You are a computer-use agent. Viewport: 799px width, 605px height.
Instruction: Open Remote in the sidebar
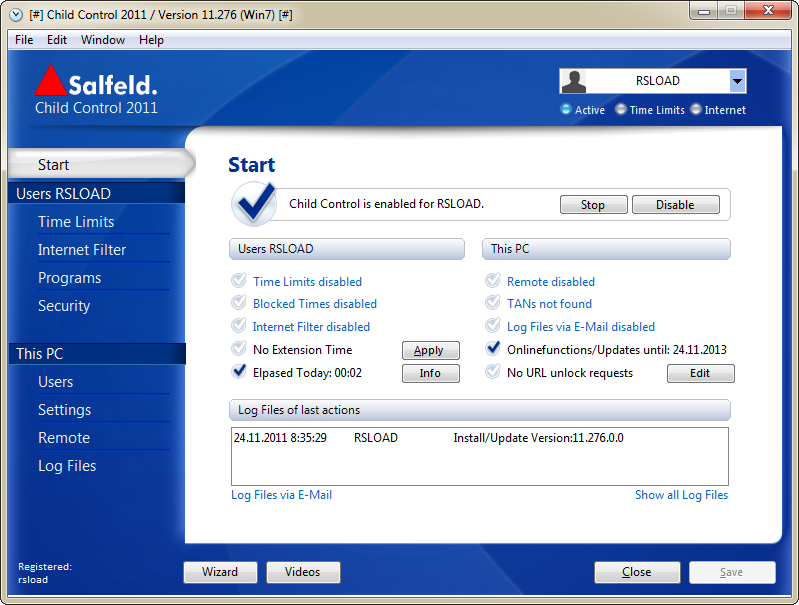click(64, 438)
